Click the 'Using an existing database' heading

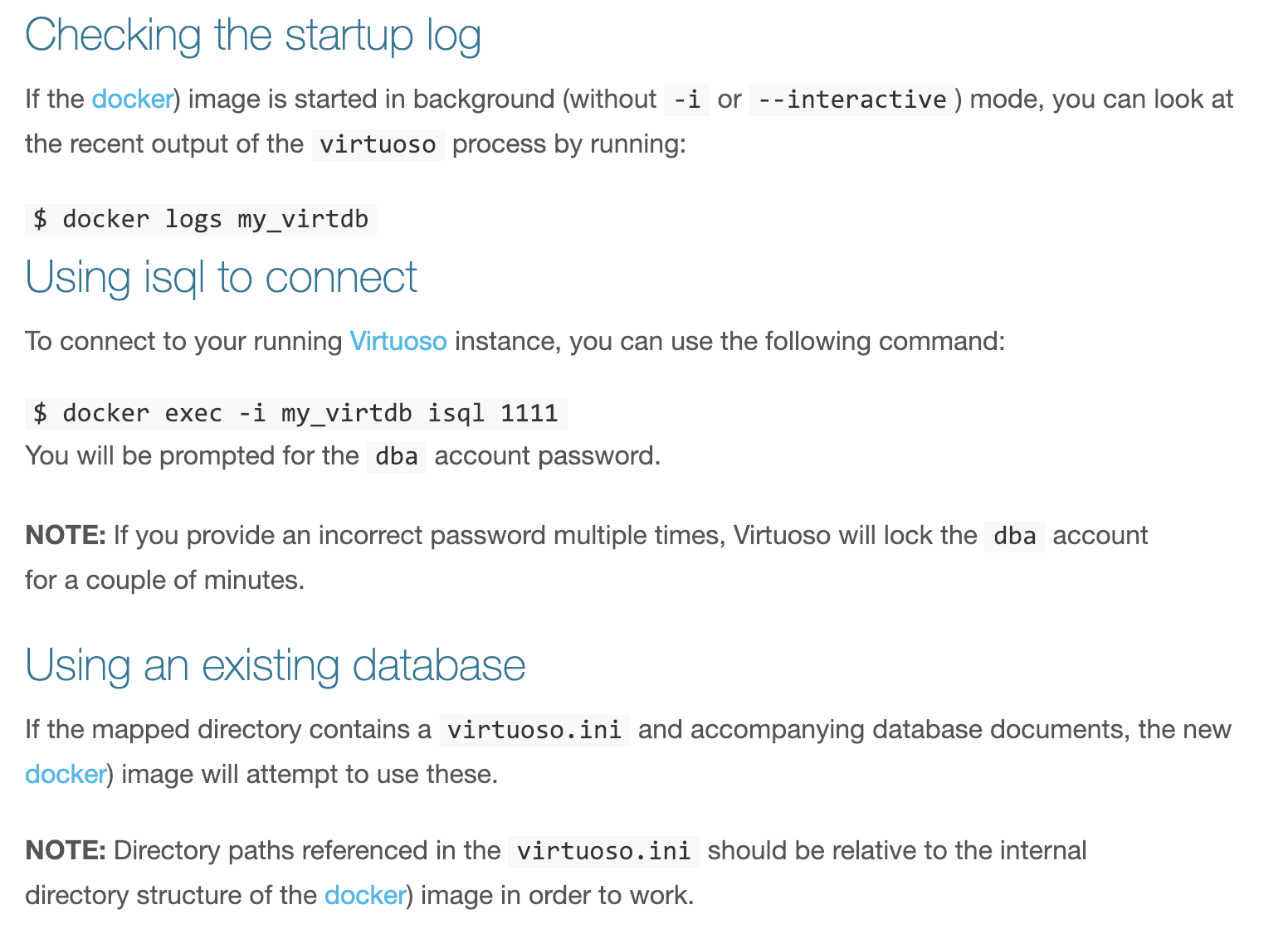[276, 666]
